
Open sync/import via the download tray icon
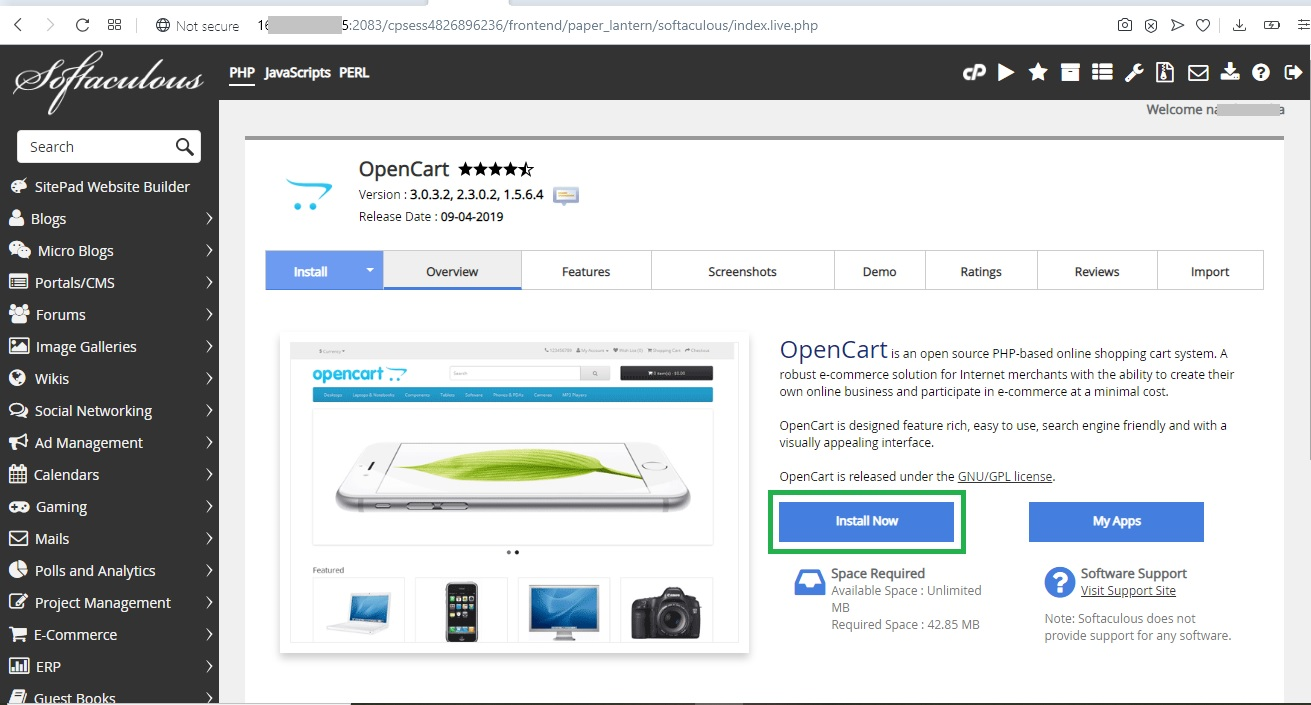(1230, 72)
